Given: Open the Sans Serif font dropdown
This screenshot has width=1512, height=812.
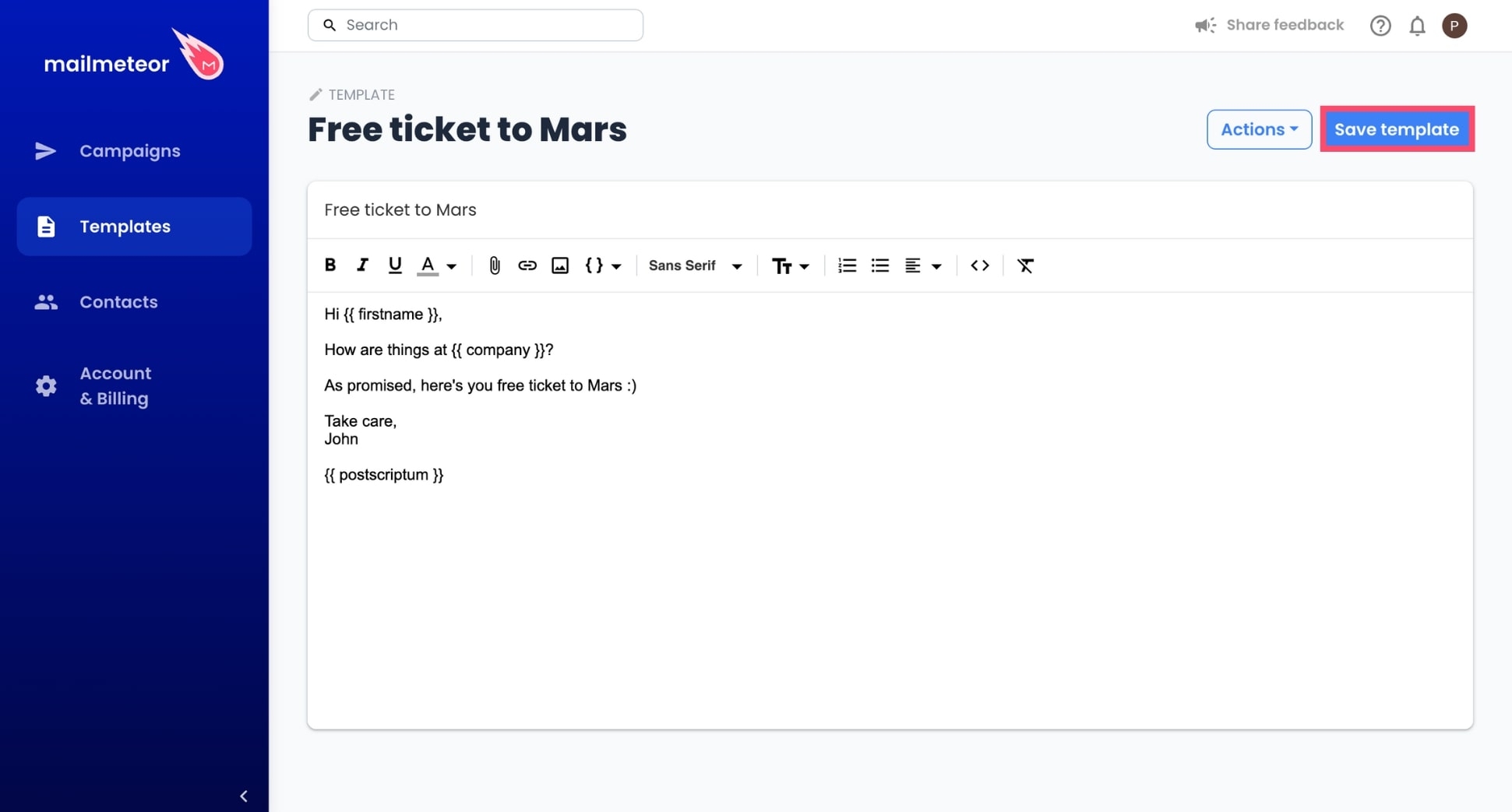Looking at the screenshot, I should [x=695, y=265].
